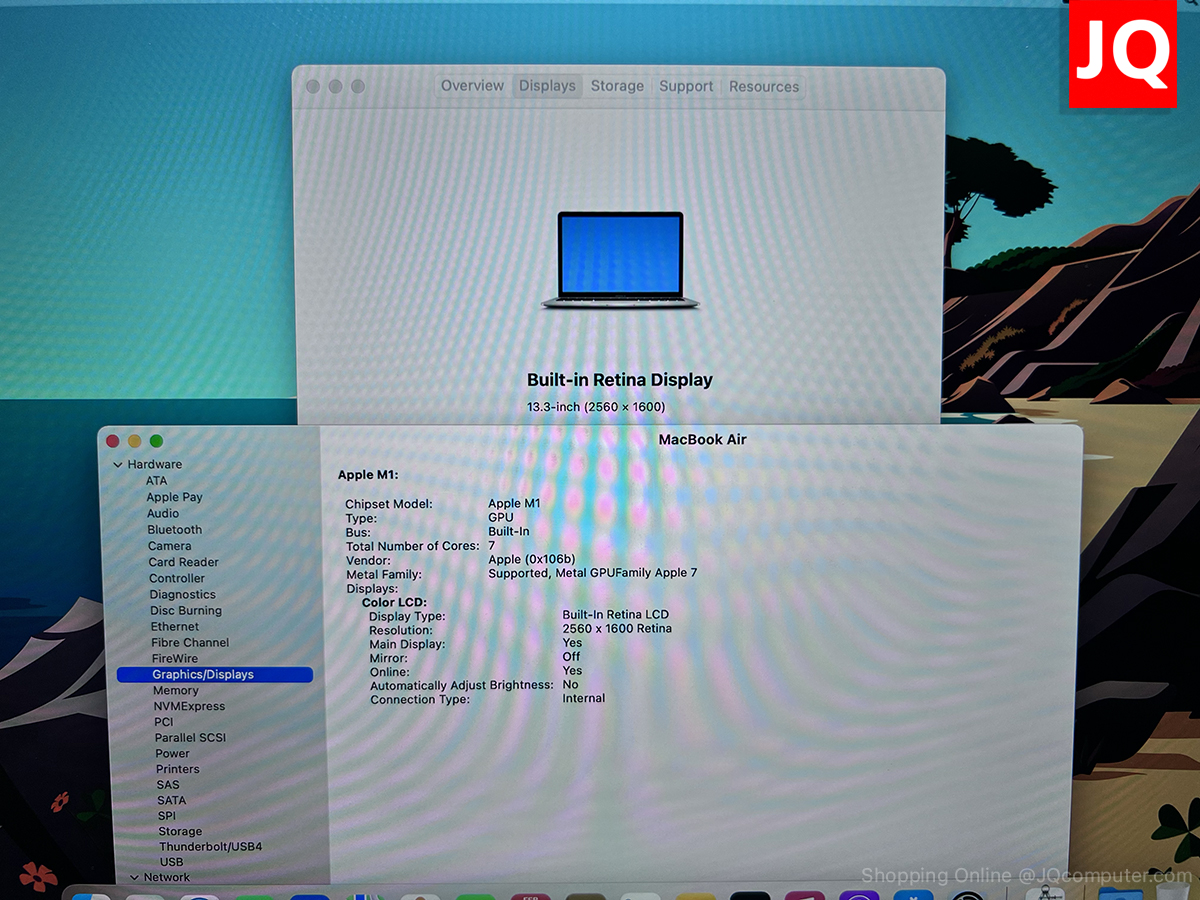Select Printers in the sidebar
The width and height of the screenshot is (1200, 900).
click(178, 769)
